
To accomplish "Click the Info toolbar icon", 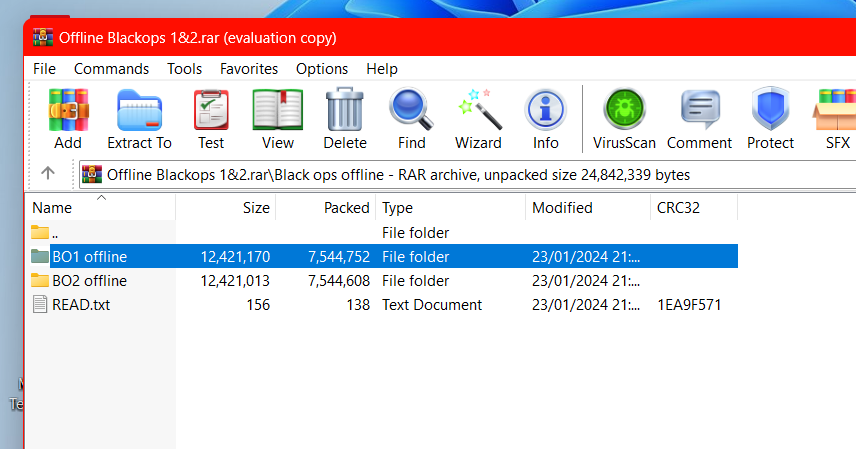I will click(545, 110).
